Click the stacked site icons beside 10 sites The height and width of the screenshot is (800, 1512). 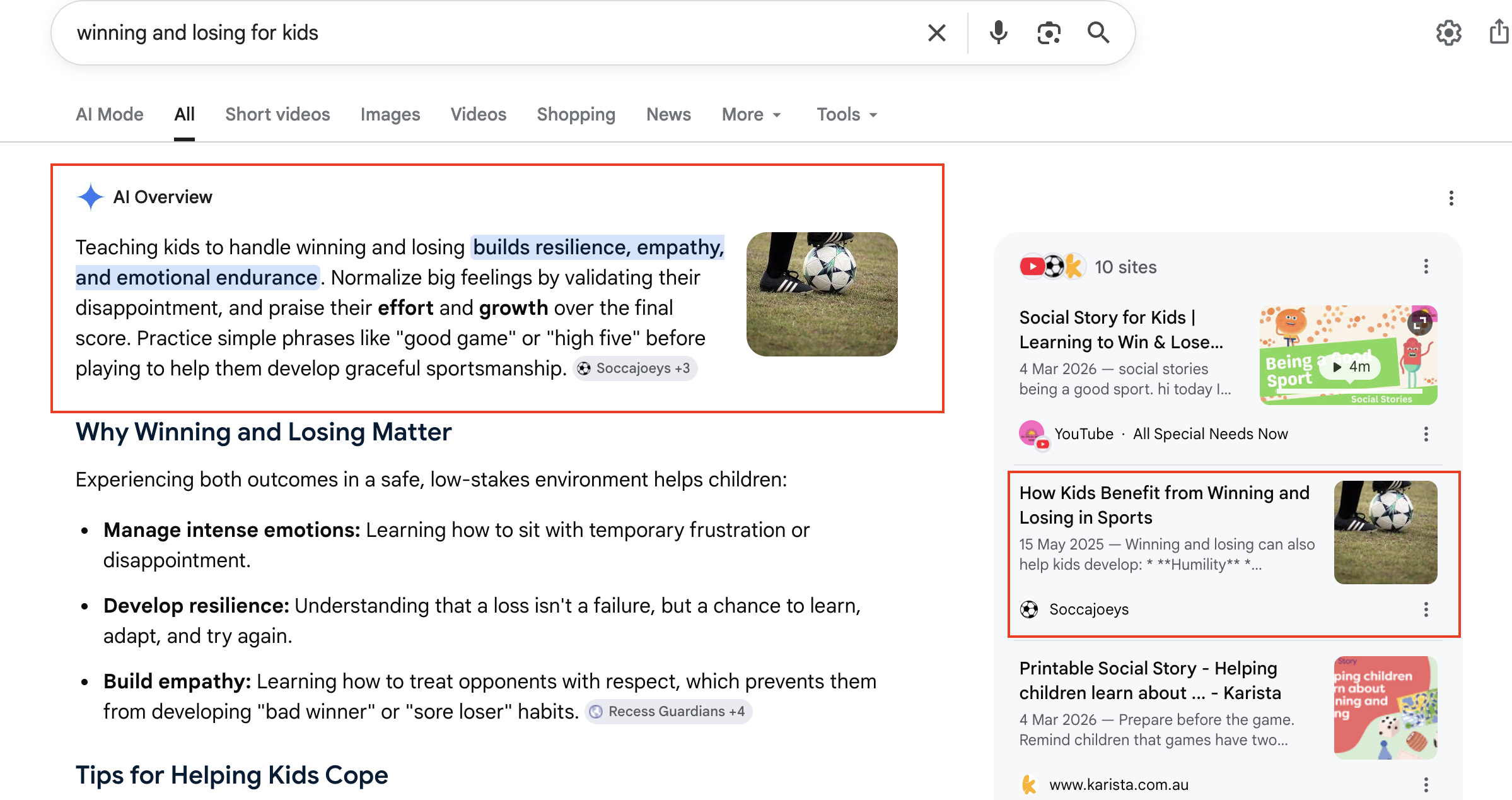tap(1052, 267)
